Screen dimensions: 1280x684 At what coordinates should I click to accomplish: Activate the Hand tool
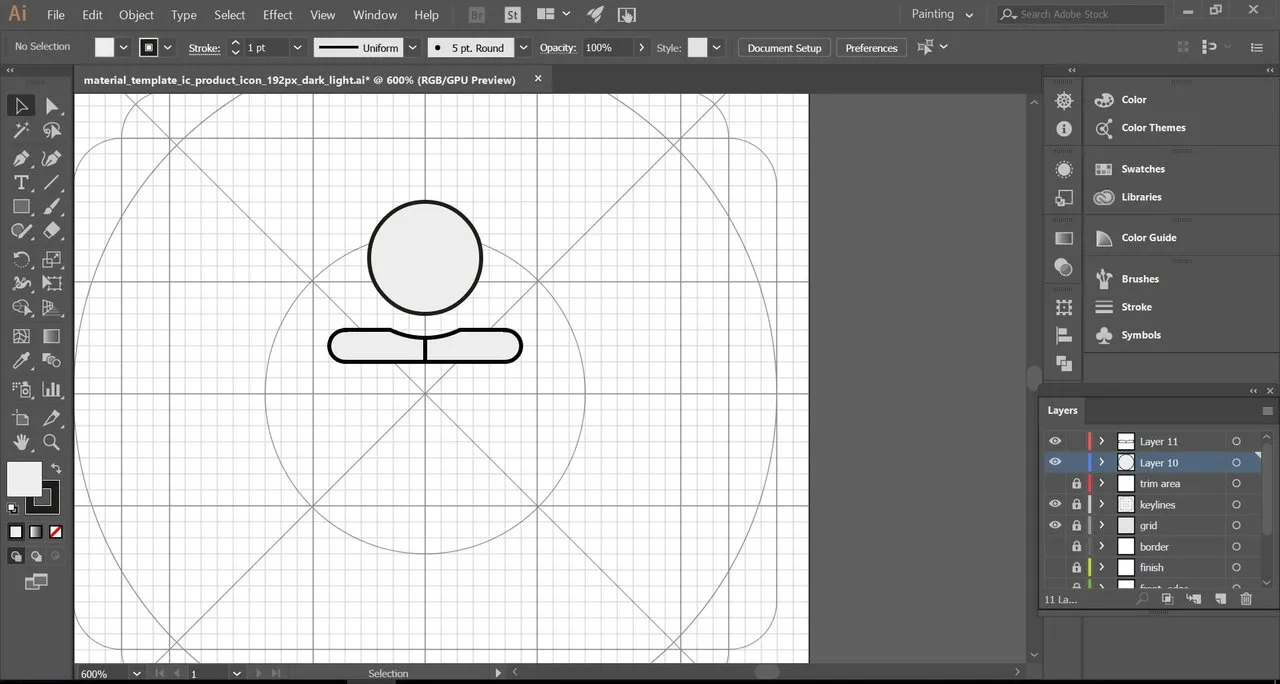(21, 442)
